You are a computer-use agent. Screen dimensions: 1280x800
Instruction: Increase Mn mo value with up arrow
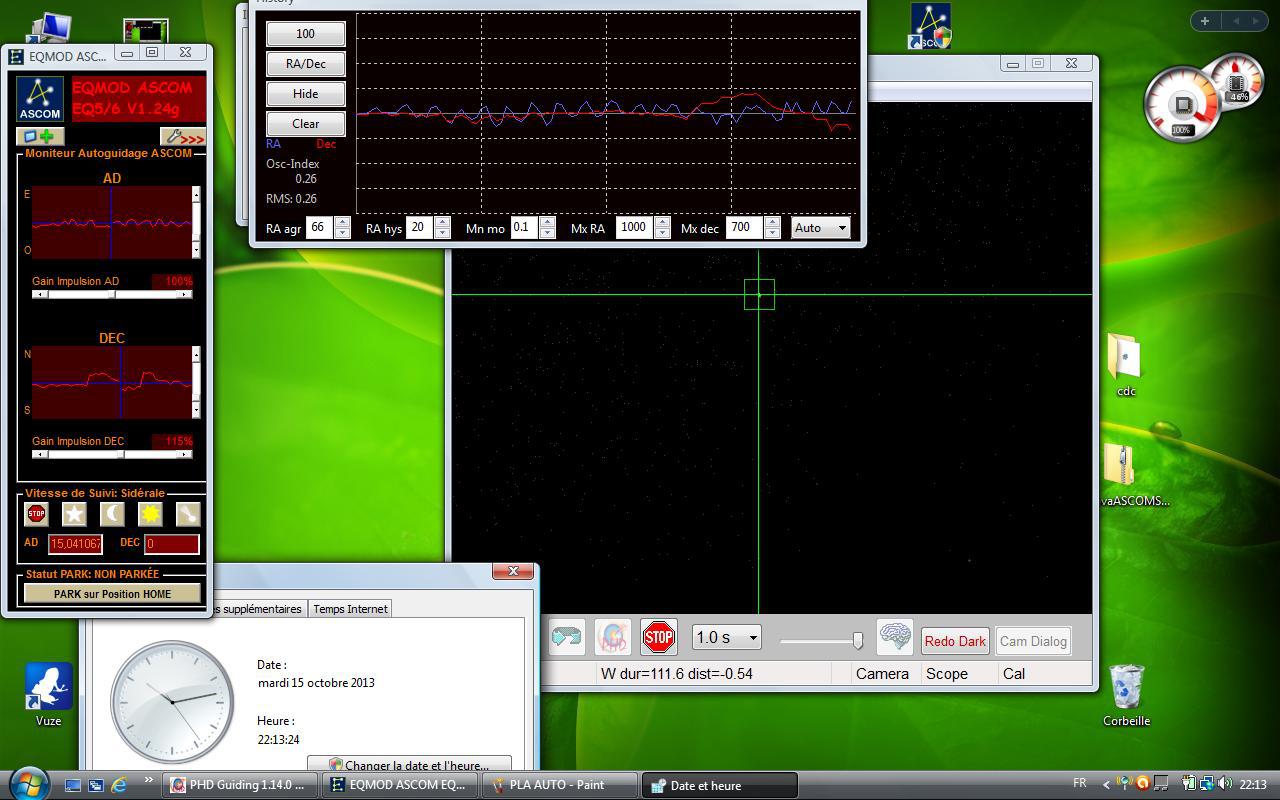(x=547, y=222)
